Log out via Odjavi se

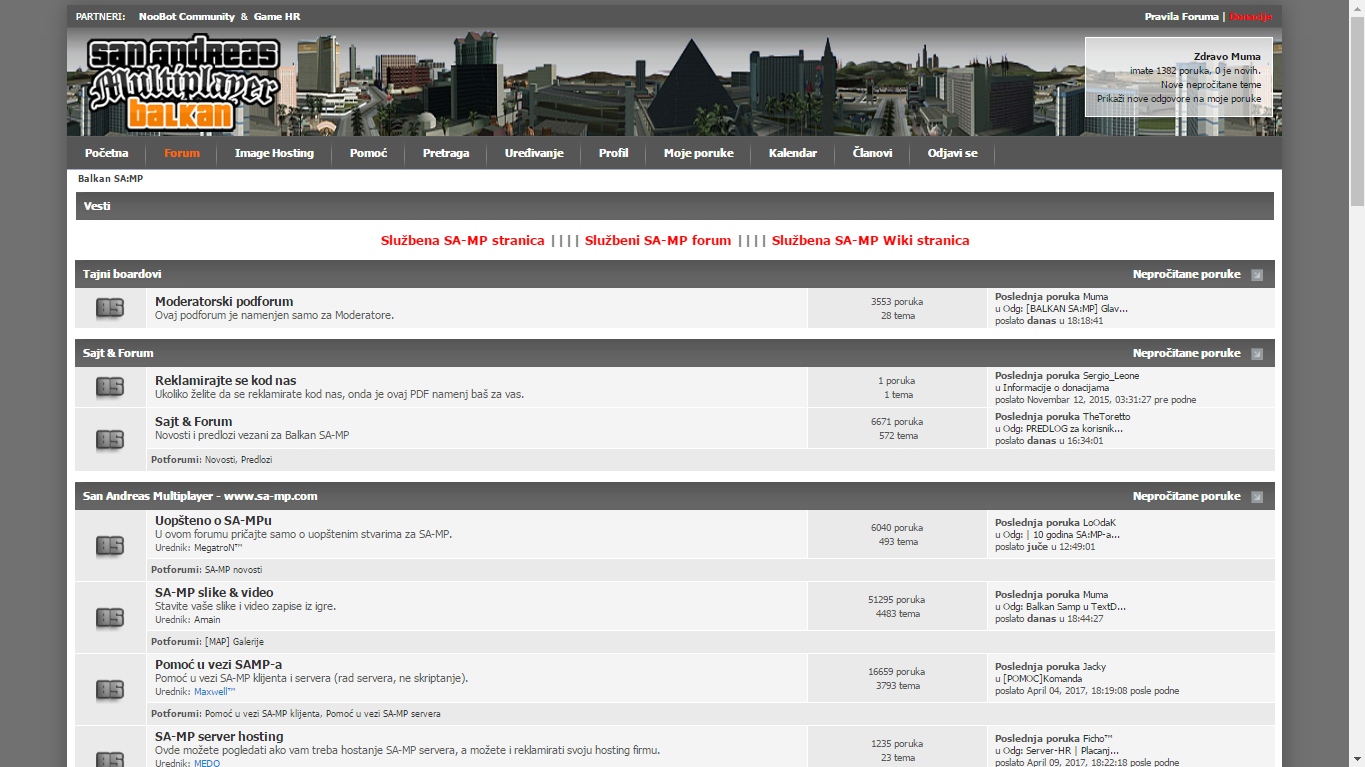click(953, 153)
